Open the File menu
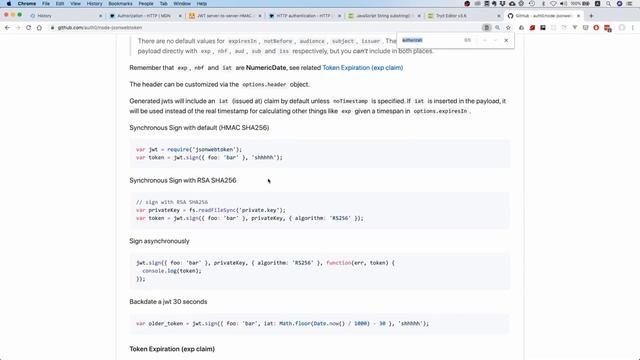Viewport: 640px width, 360px height. (46, 4)
